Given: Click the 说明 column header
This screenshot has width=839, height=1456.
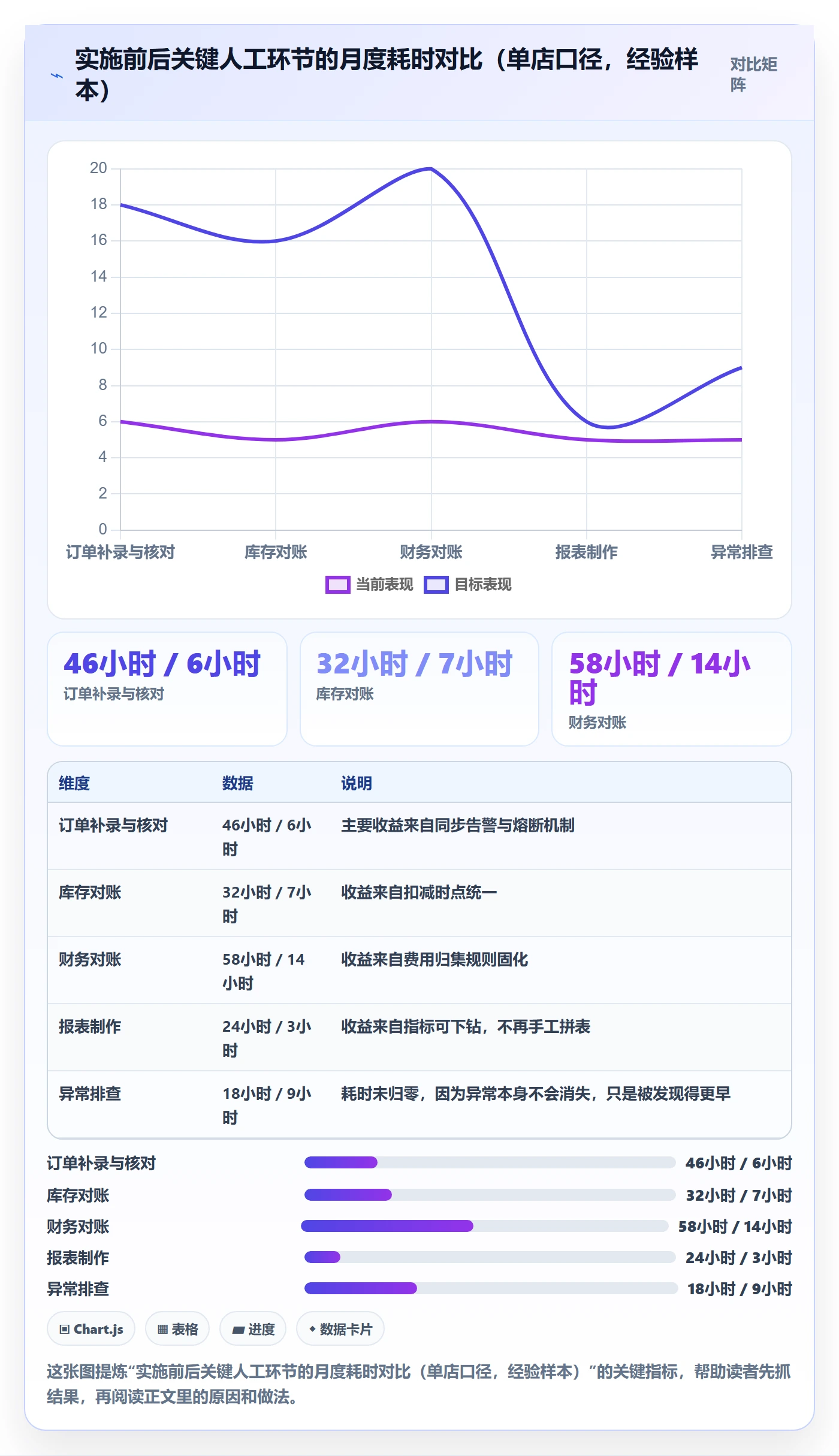Looking at the screenshot, I should pos(357,783).
